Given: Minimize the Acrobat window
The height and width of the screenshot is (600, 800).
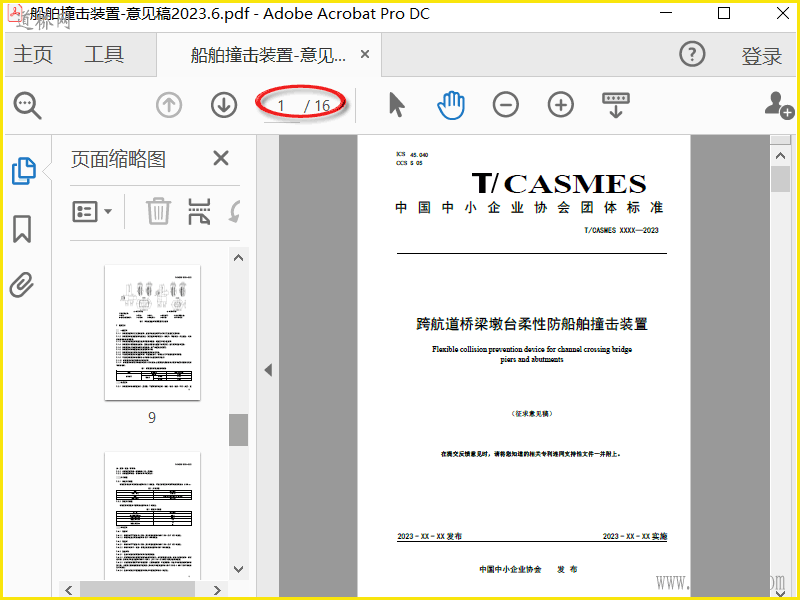Looking at the screenshot, I should 666,13.
